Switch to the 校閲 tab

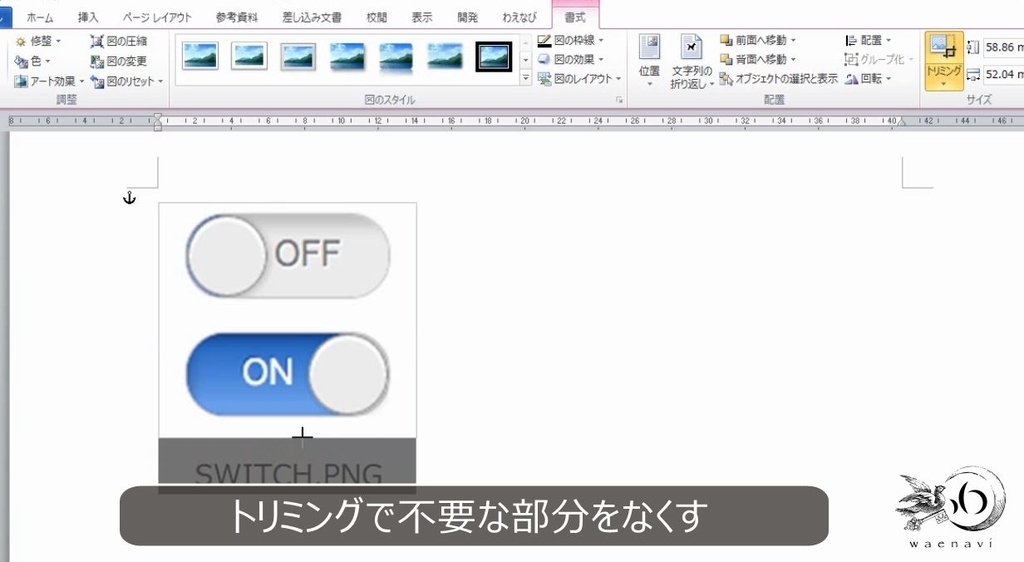[376, 18]
